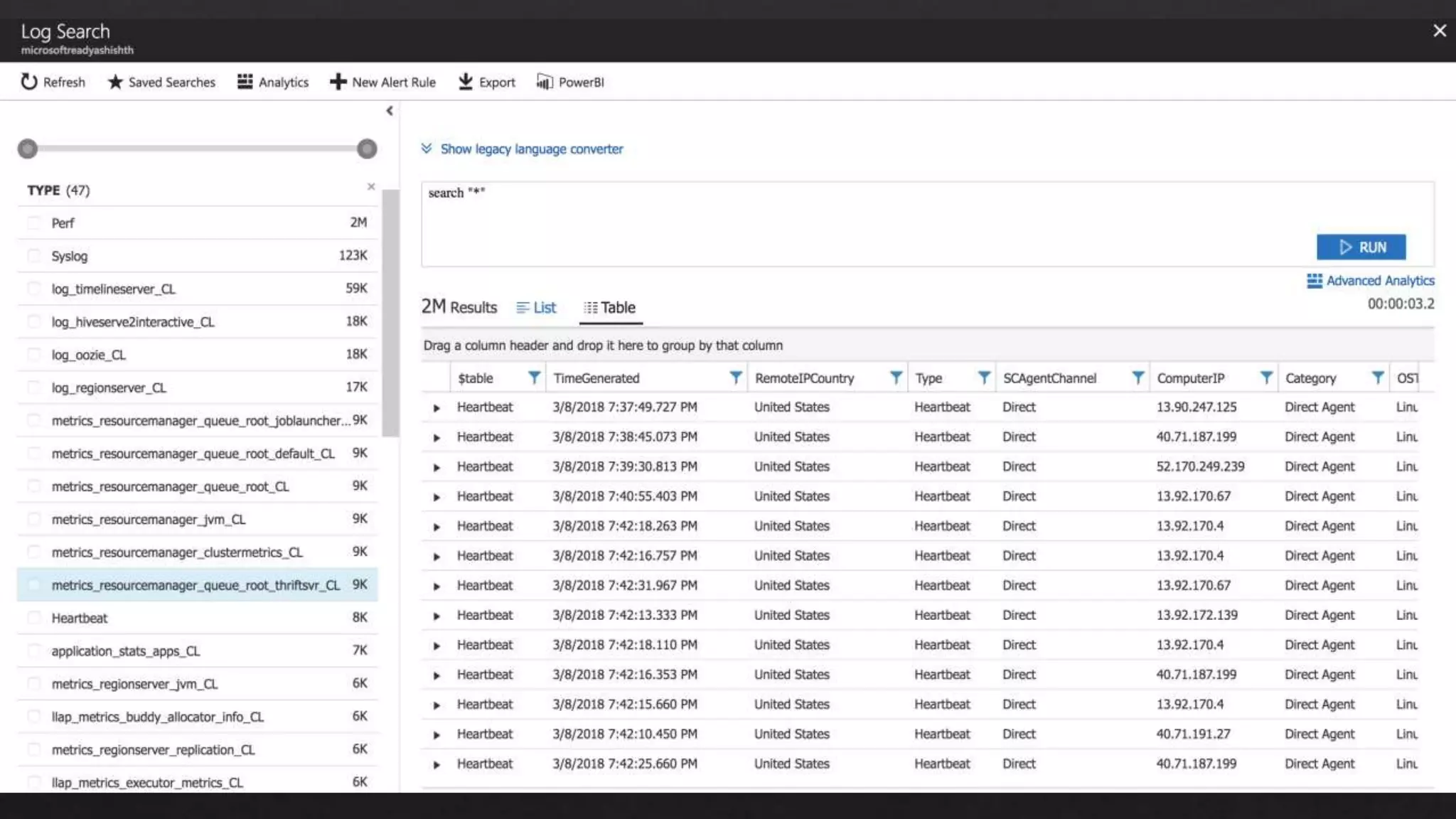Click the left time range slider handle

[28, 149]
